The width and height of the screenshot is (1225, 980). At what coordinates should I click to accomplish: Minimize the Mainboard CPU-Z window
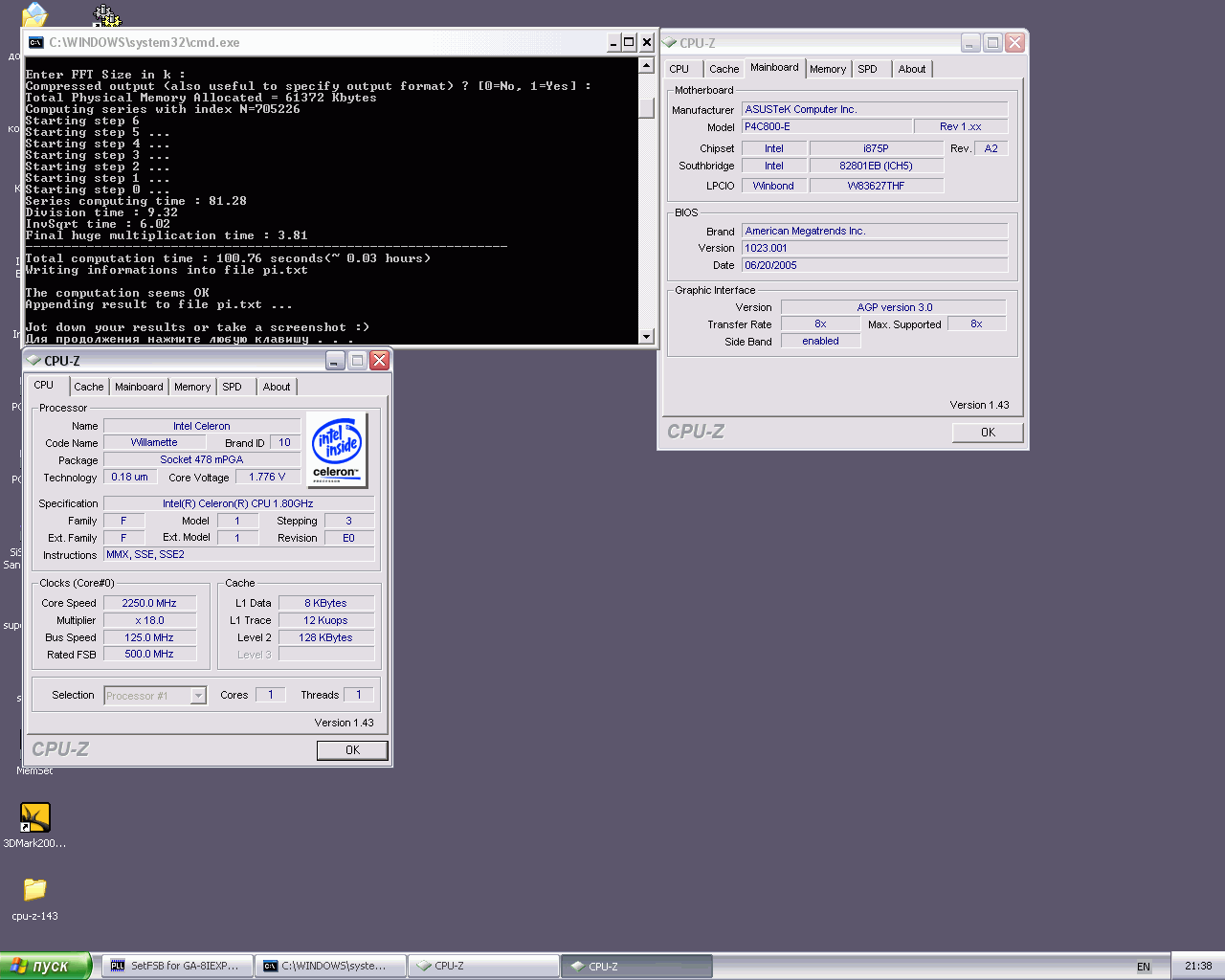[x=971, y=42]
